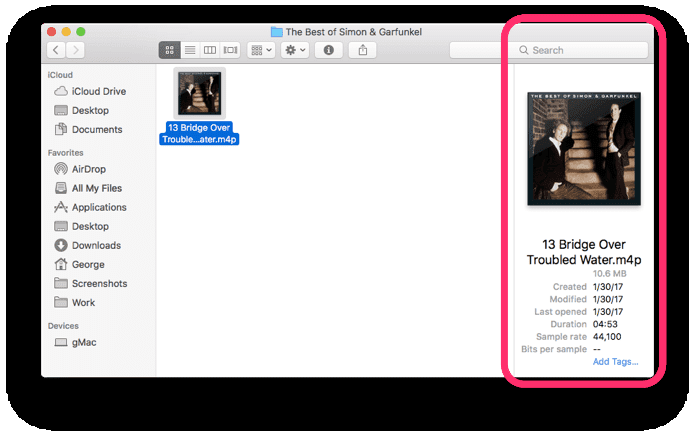Switch to list view

pos(190,50)
